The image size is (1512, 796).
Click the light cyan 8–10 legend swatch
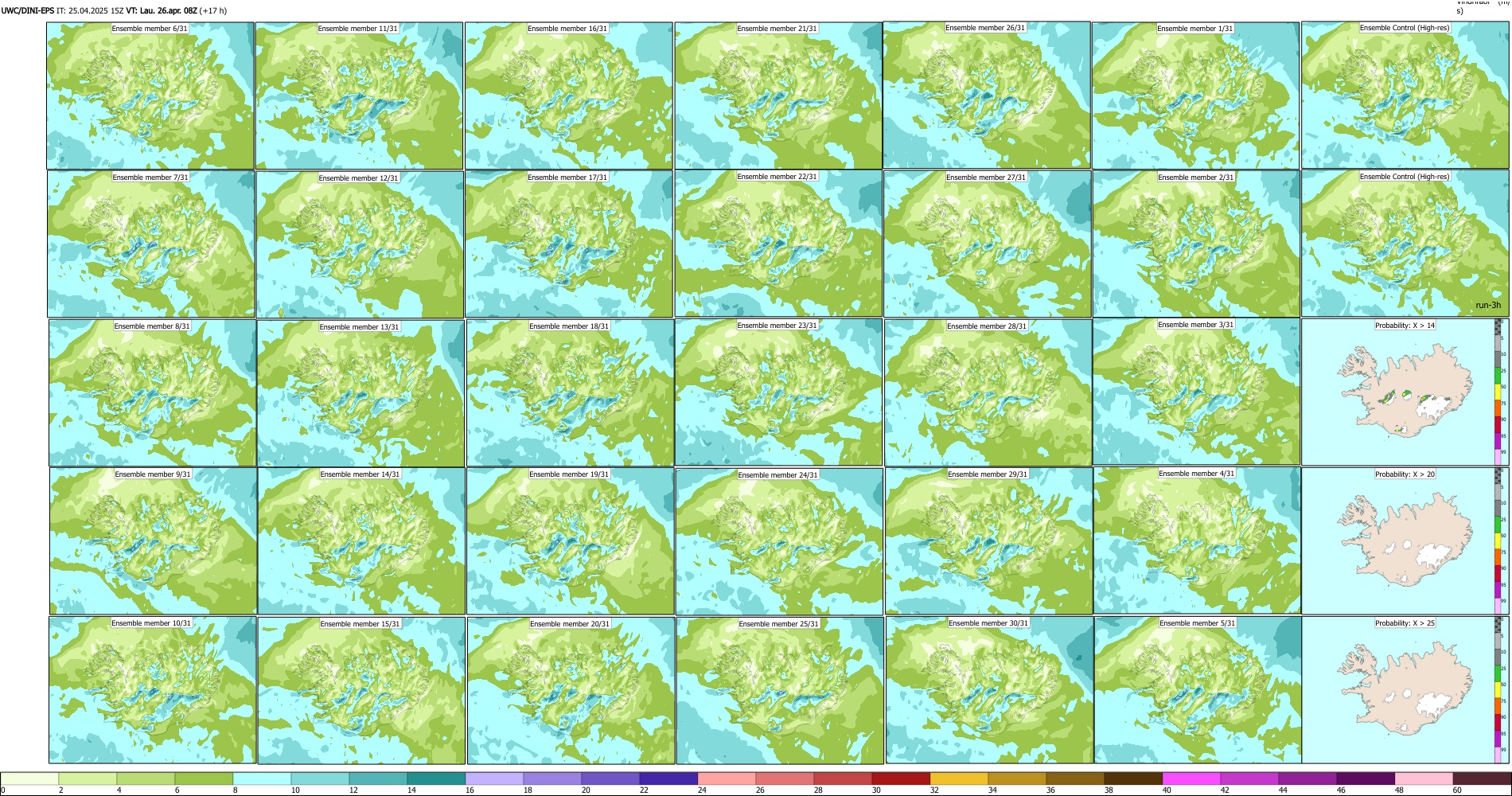pyautogui.click(x=262, y=778)
